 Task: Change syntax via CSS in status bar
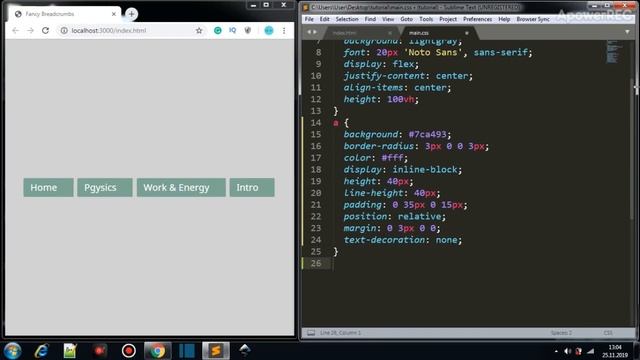point(608,333)
